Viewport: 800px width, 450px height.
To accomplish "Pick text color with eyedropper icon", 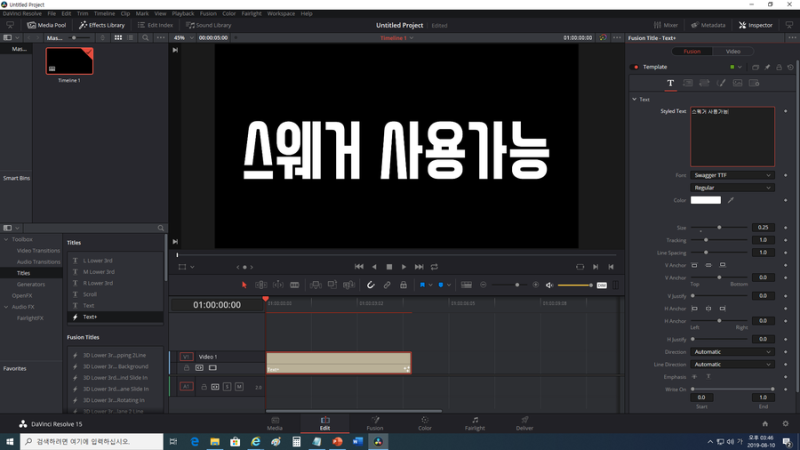I will point(731,200).
